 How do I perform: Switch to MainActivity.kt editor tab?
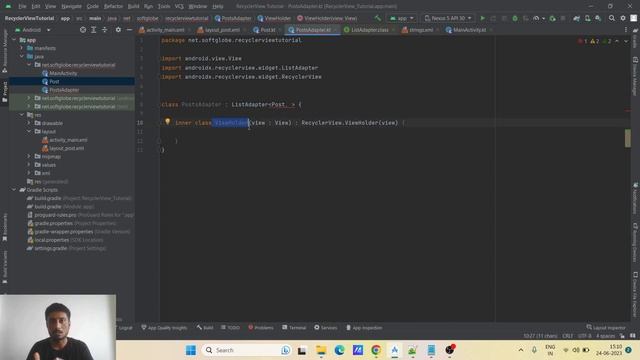(469, 30)
